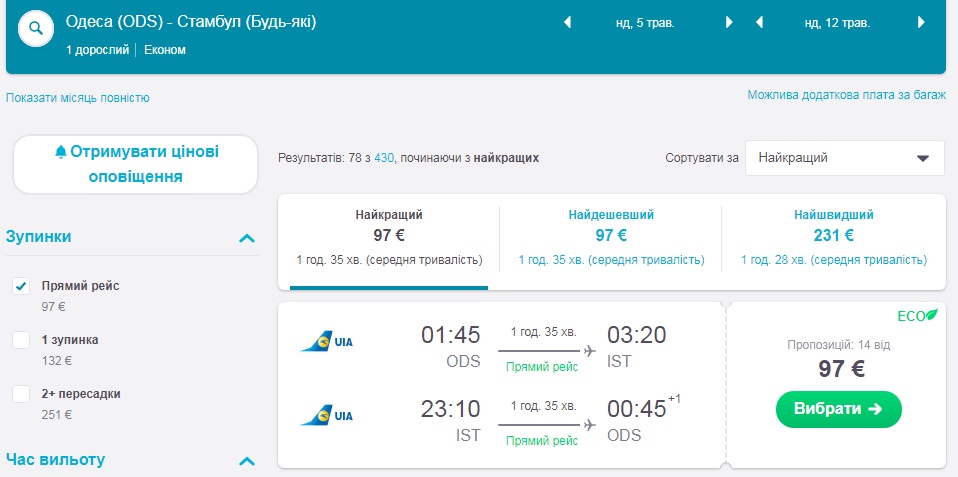Go to previous departure date arrow

[568, 22]
